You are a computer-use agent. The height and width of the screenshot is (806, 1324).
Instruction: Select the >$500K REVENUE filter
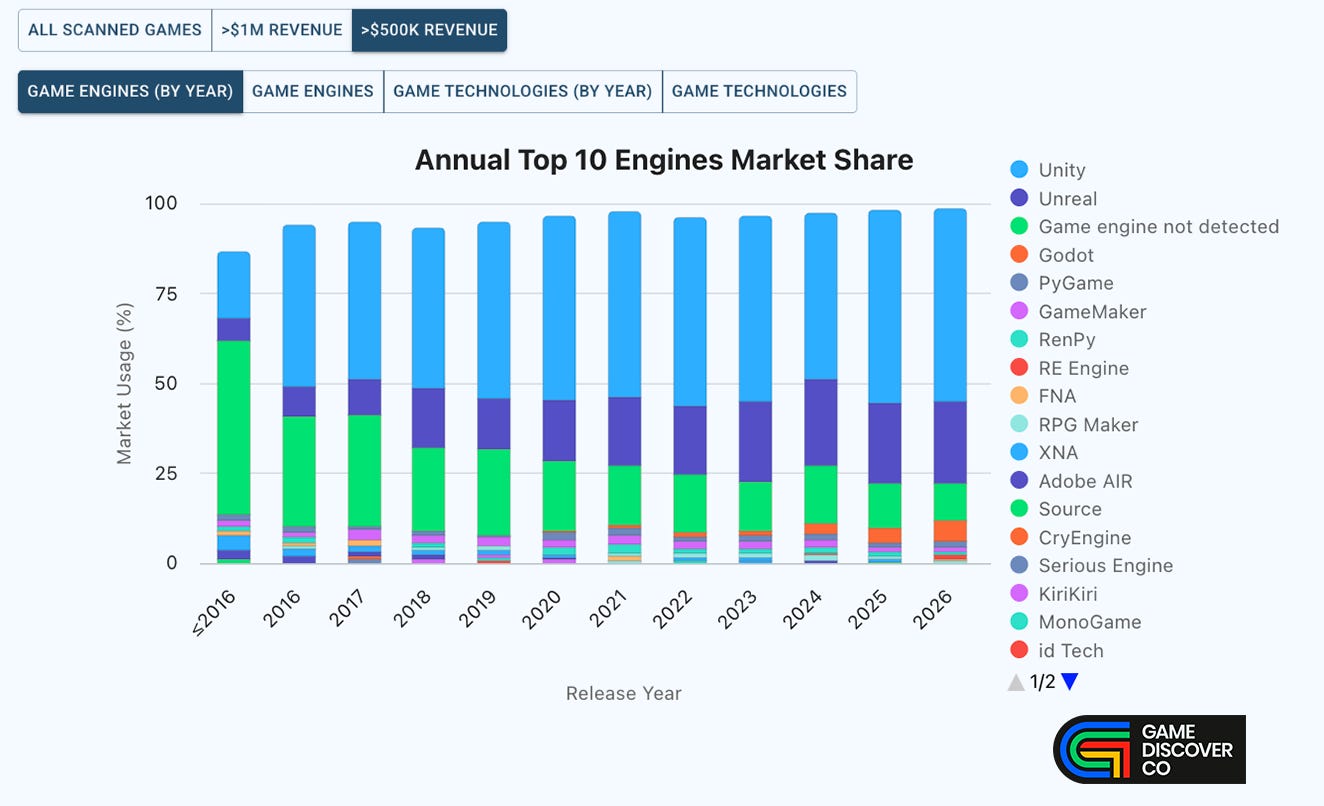pos(429,30)
